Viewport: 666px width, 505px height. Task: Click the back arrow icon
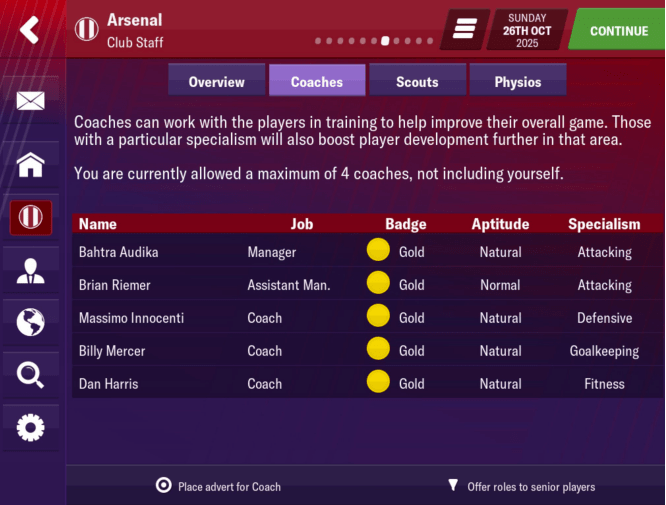pos(30,30)
